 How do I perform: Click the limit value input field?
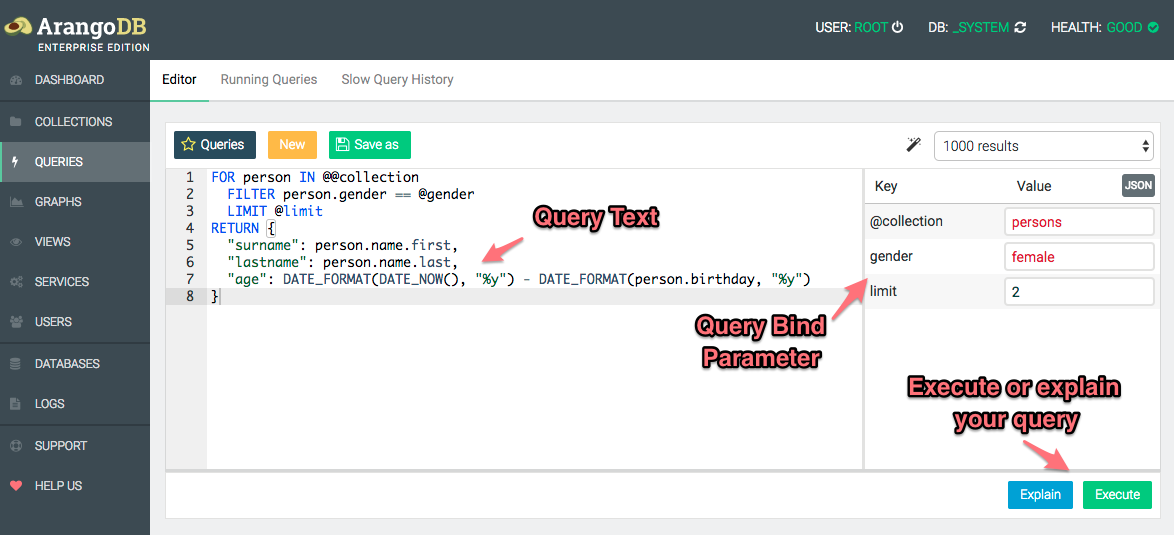tap(1078, 292)
